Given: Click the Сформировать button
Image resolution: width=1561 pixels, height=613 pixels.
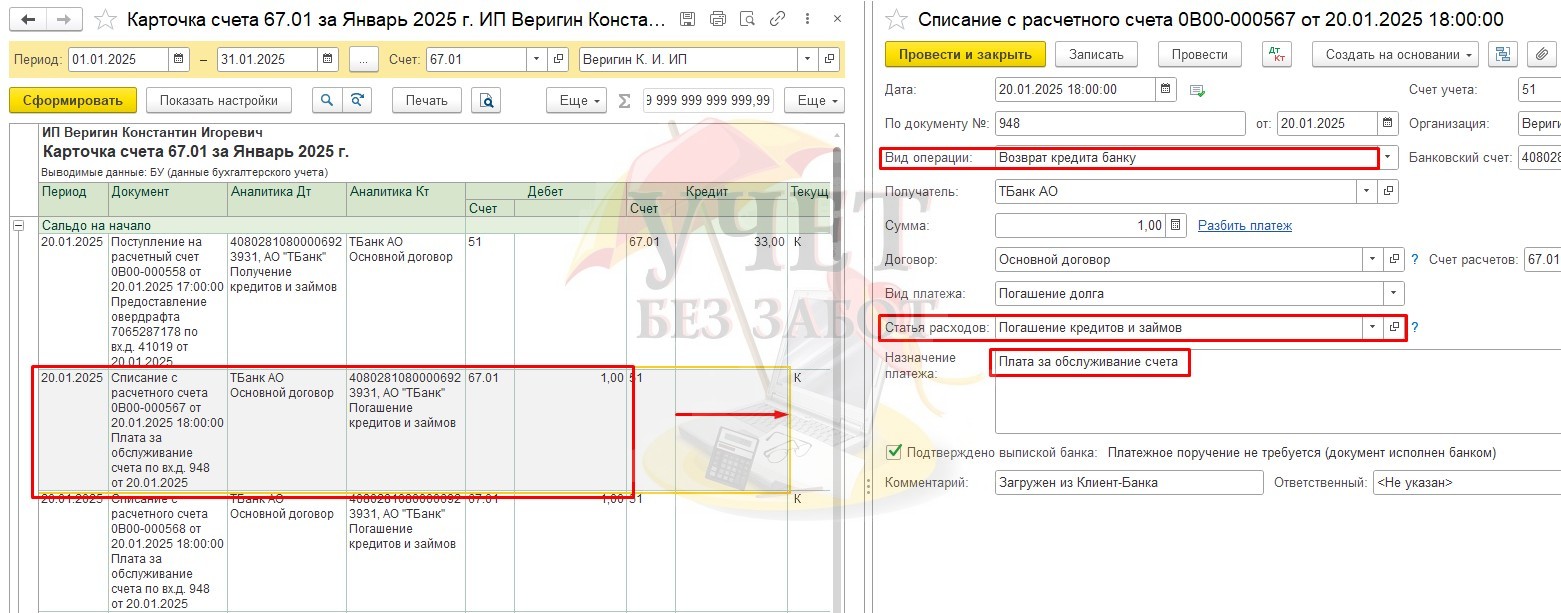Looking at the screenshot, I should 72,100.
